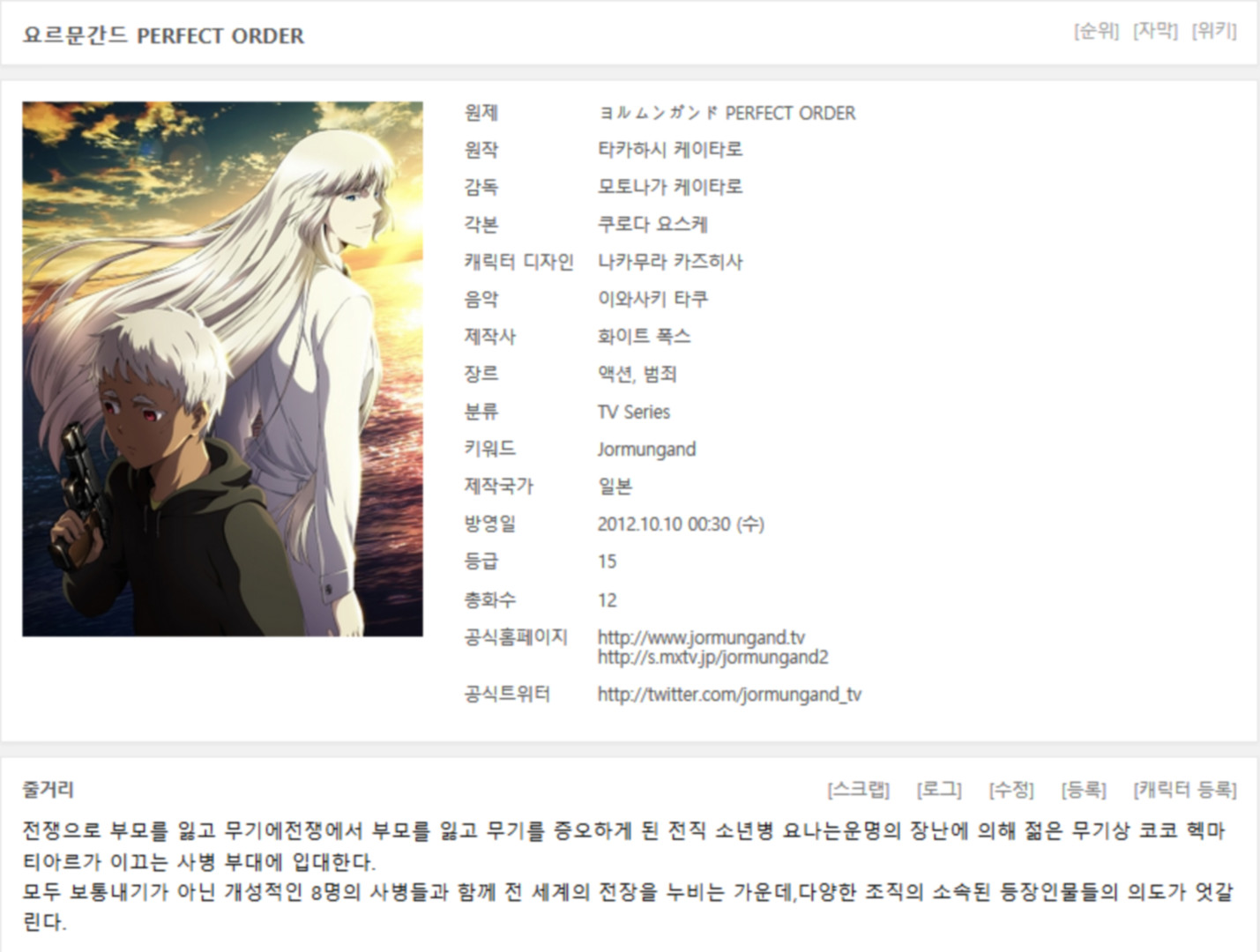Click the 분류 field label
This screenshot has height=952, width=1260.
click(481, 412)
